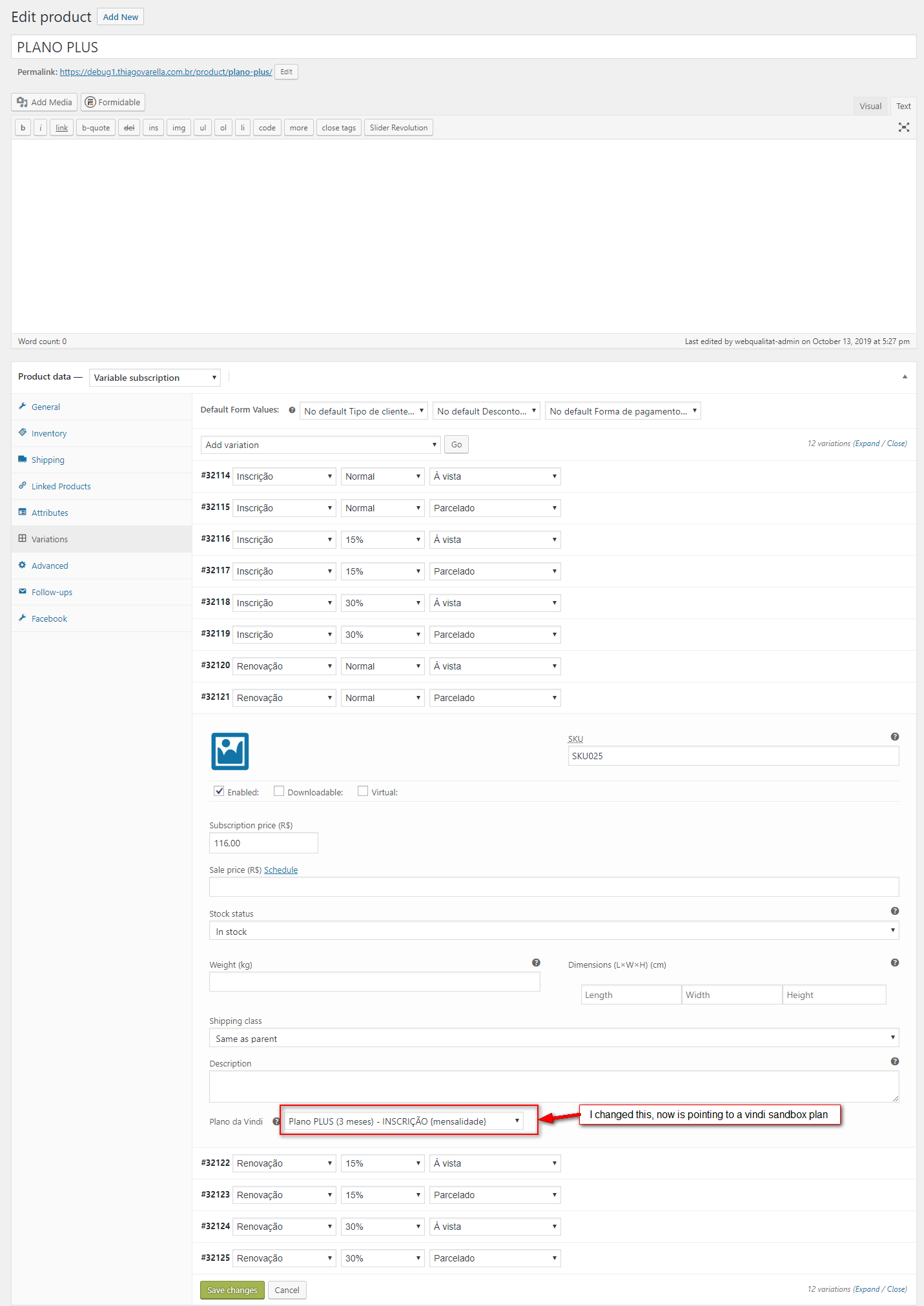Click the Cancel button
The height and width of the screenshot is (1306, 924).
click(287, 1290)
